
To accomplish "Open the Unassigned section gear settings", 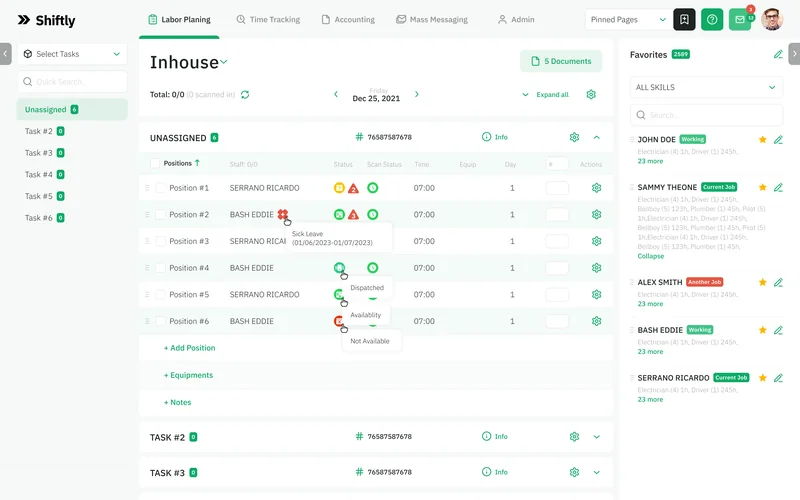I will point(574,137).
